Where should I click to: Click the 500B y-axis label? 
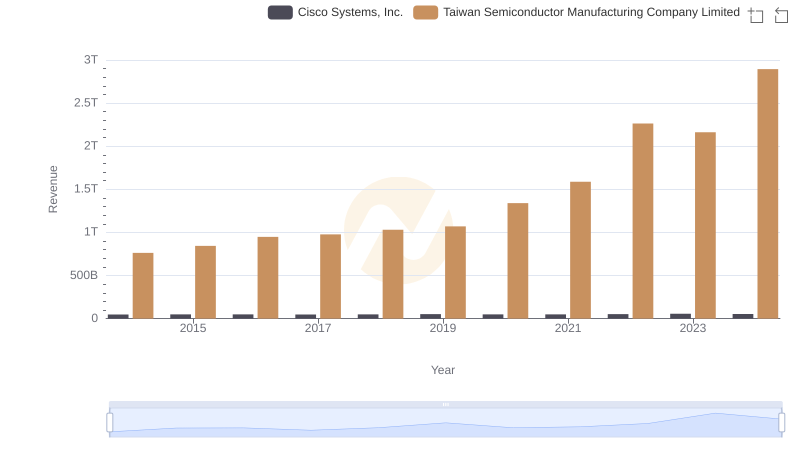click(x=84, y=275)
